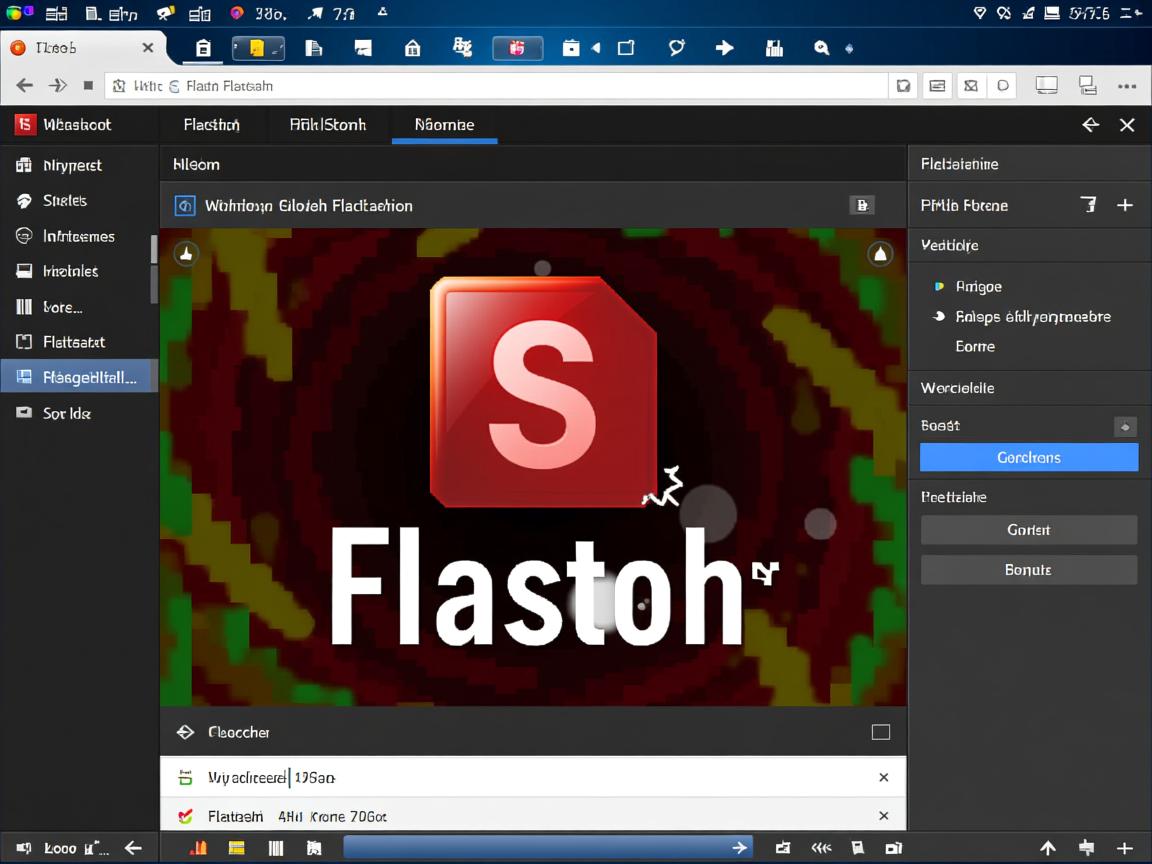Dismiss the Flatraehi list entry with its X
Screen dimensions: 1152x864
tap(883, 816)
